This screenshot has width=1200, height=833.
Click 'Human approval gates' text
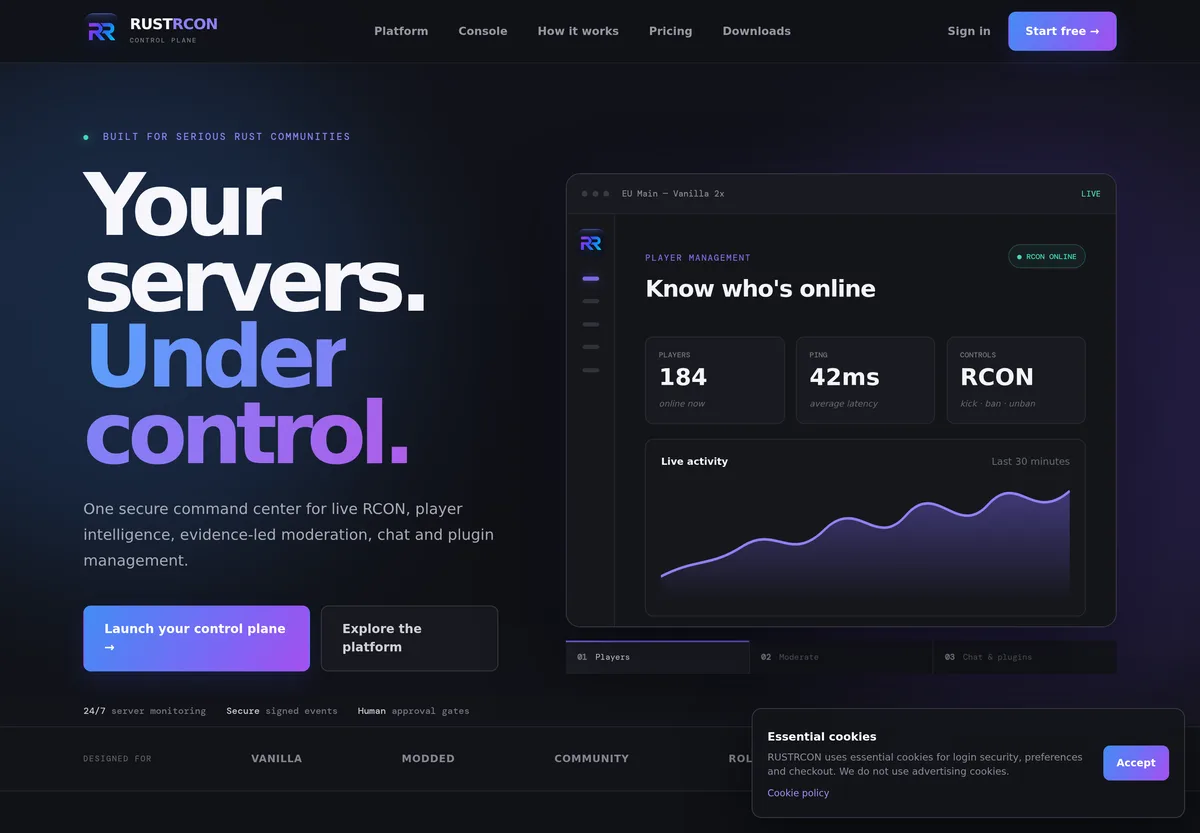click(x=413, y=711)
